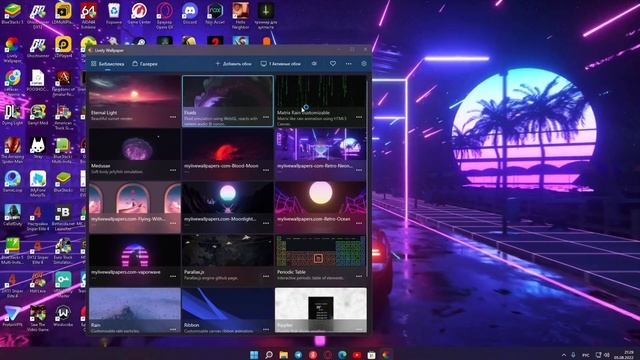
Task: Open the three-dots menu in the Lively toolbar
Action: (348, 64)
